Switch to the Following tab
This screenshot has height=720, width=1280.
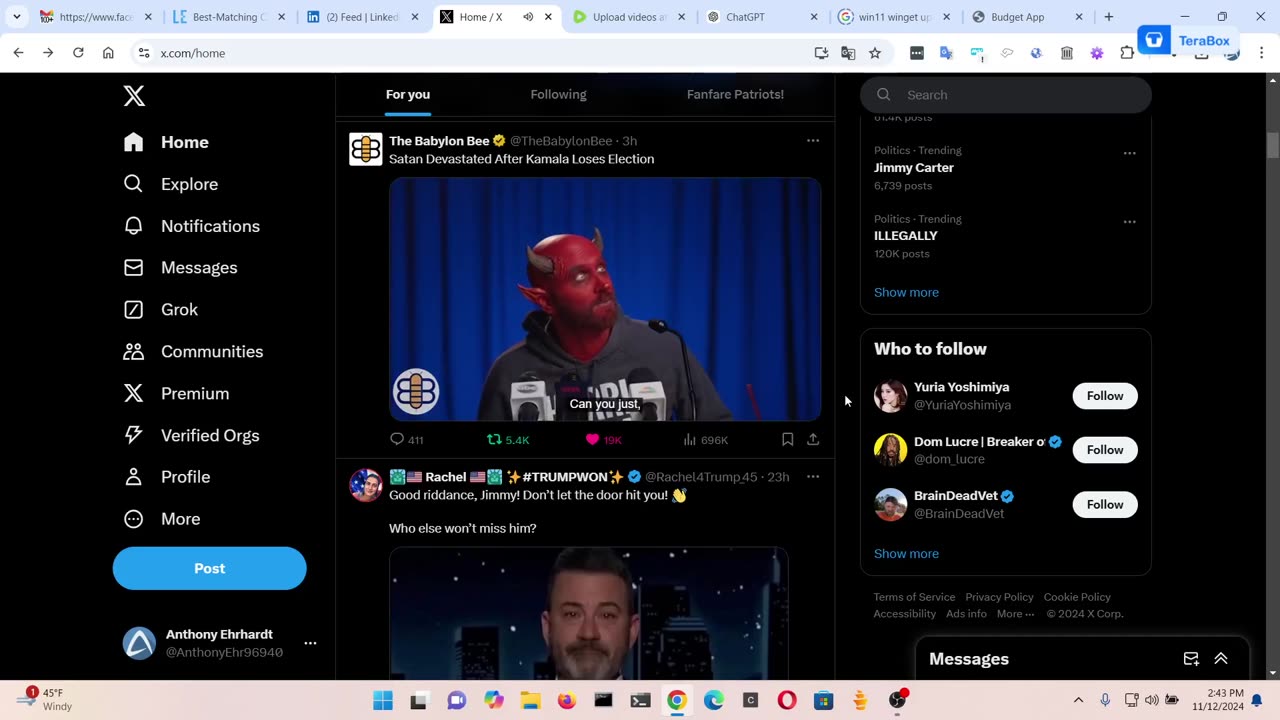point(558,94)
